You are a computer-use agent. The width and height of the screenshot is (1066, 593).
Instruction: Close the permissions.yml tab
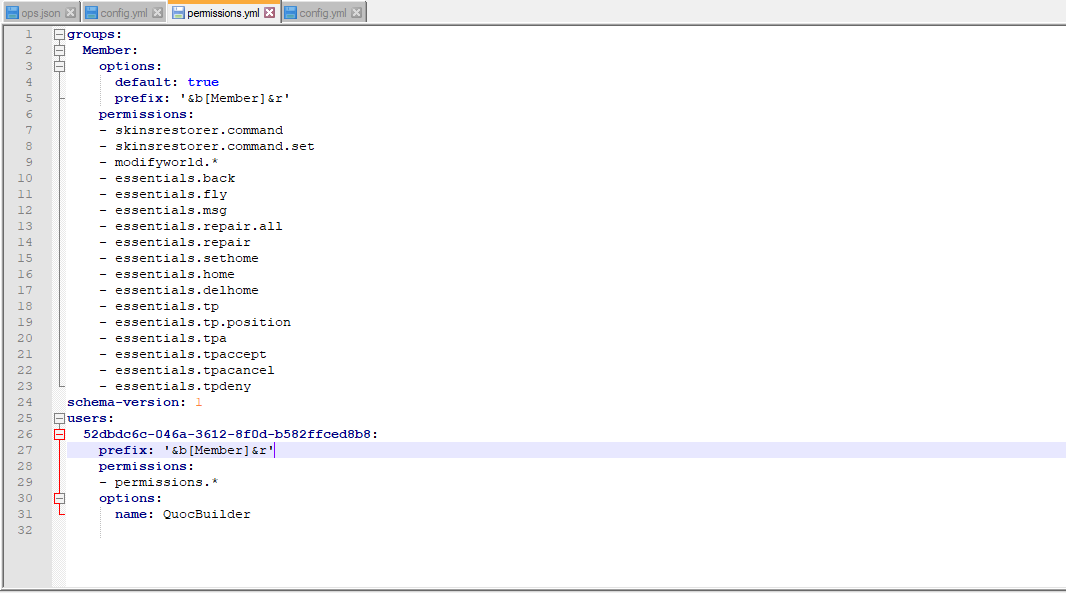[x=270, y=13]
